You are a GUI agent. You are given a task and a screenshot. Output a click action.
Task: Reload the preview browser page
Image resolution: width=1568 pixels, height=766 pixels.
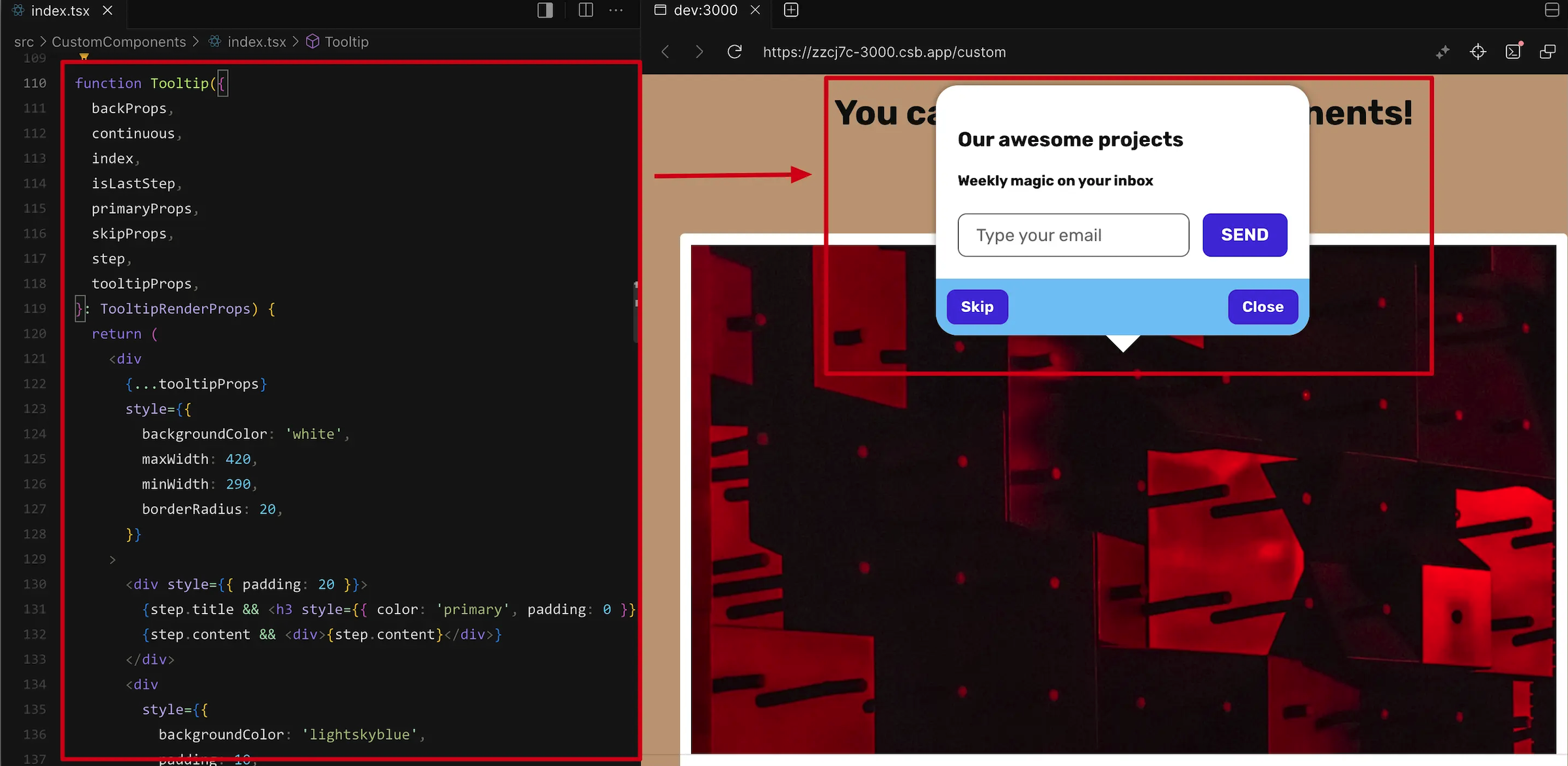click(734, 52)
